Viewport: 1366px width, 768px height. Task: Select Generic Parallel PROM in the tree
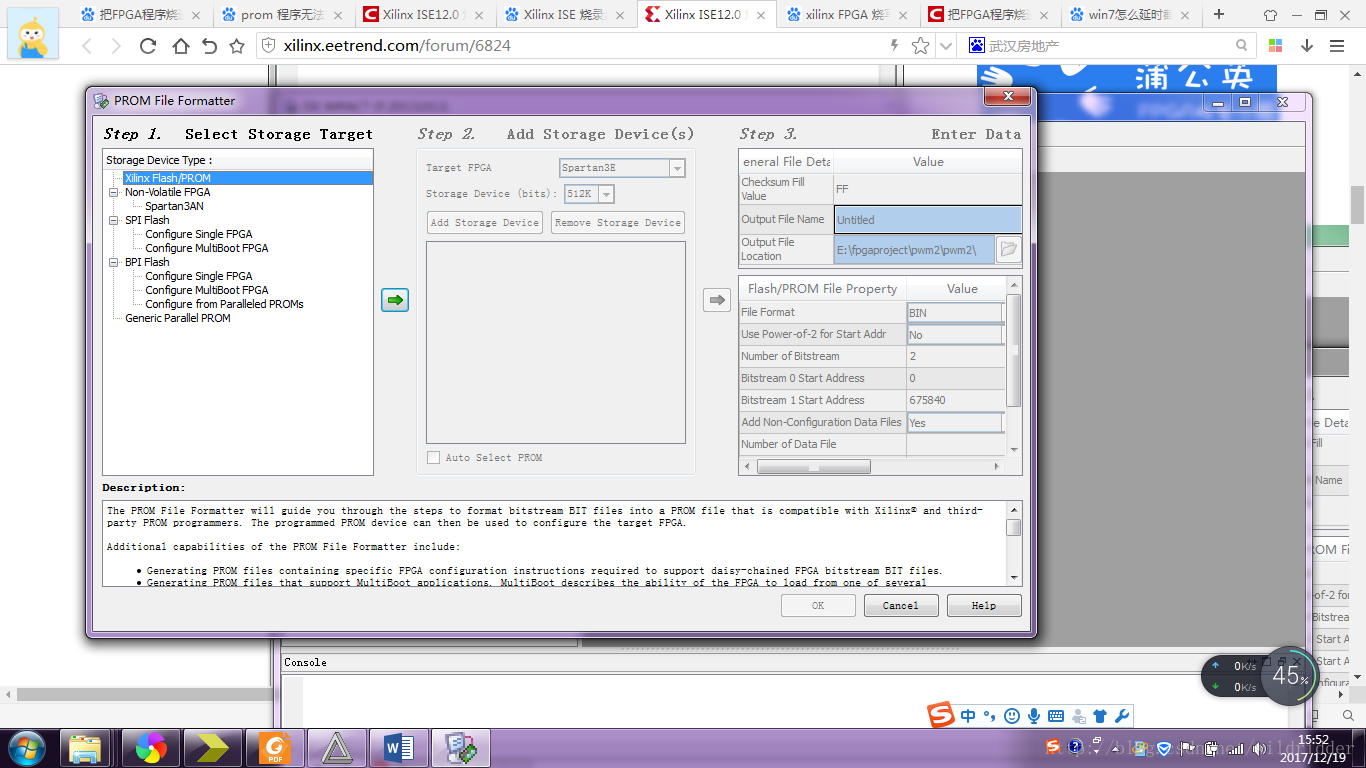[178, 318]
